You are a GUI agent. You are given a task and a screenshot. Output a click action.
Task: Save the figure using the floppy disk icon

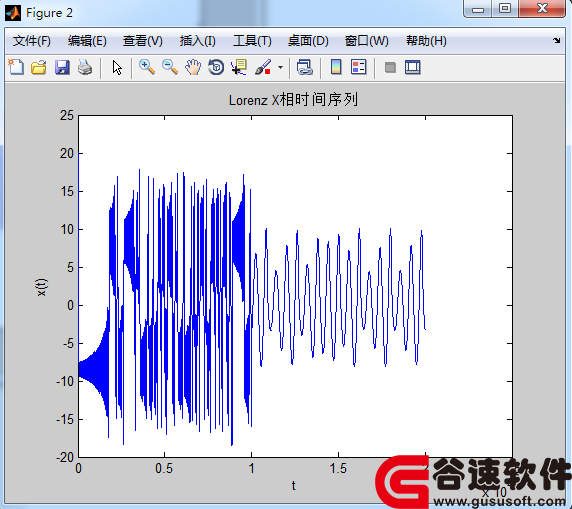click(x=62, y=68)
